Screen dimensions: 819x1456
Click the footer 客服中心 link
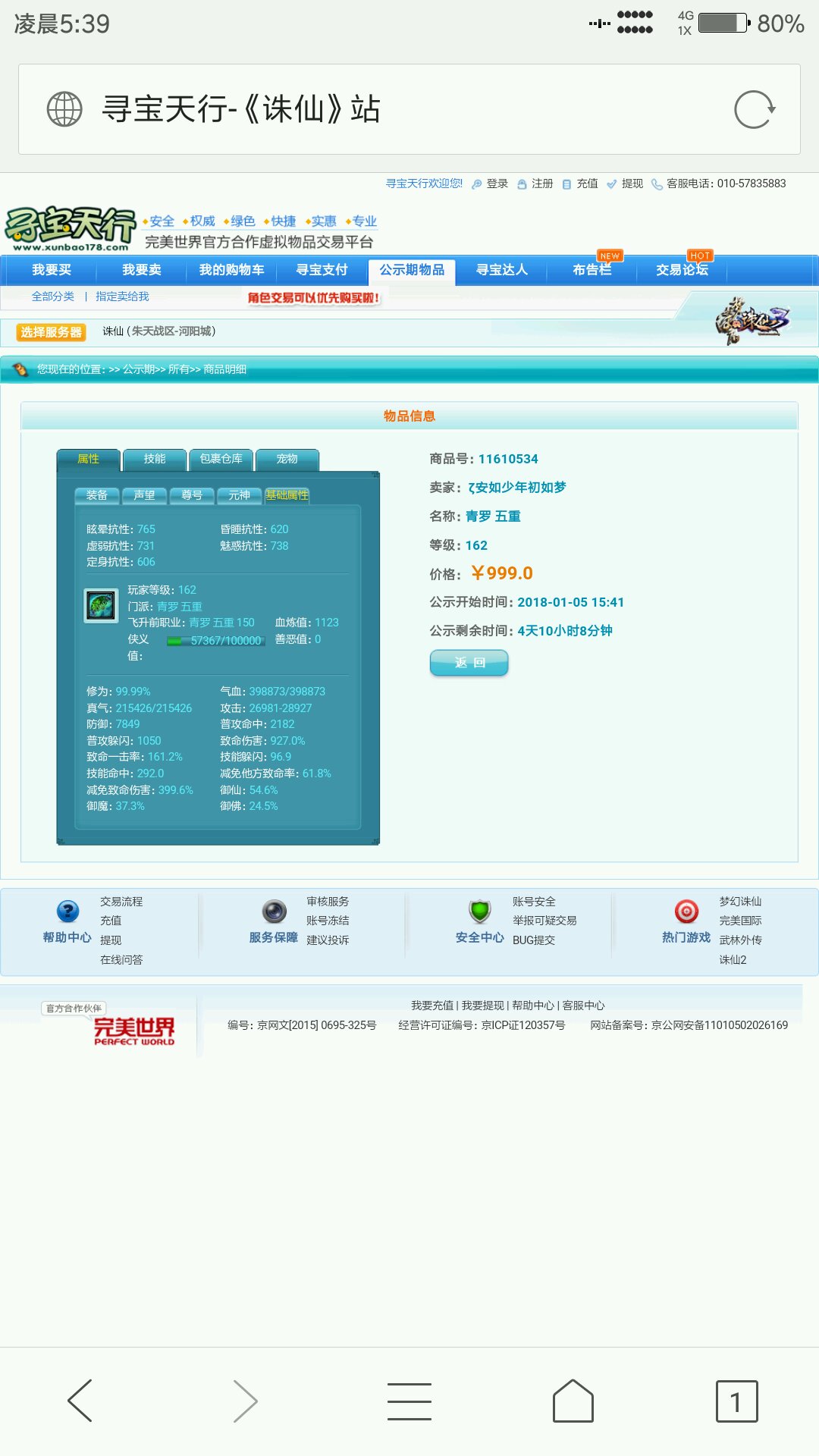coord(583,1006)
